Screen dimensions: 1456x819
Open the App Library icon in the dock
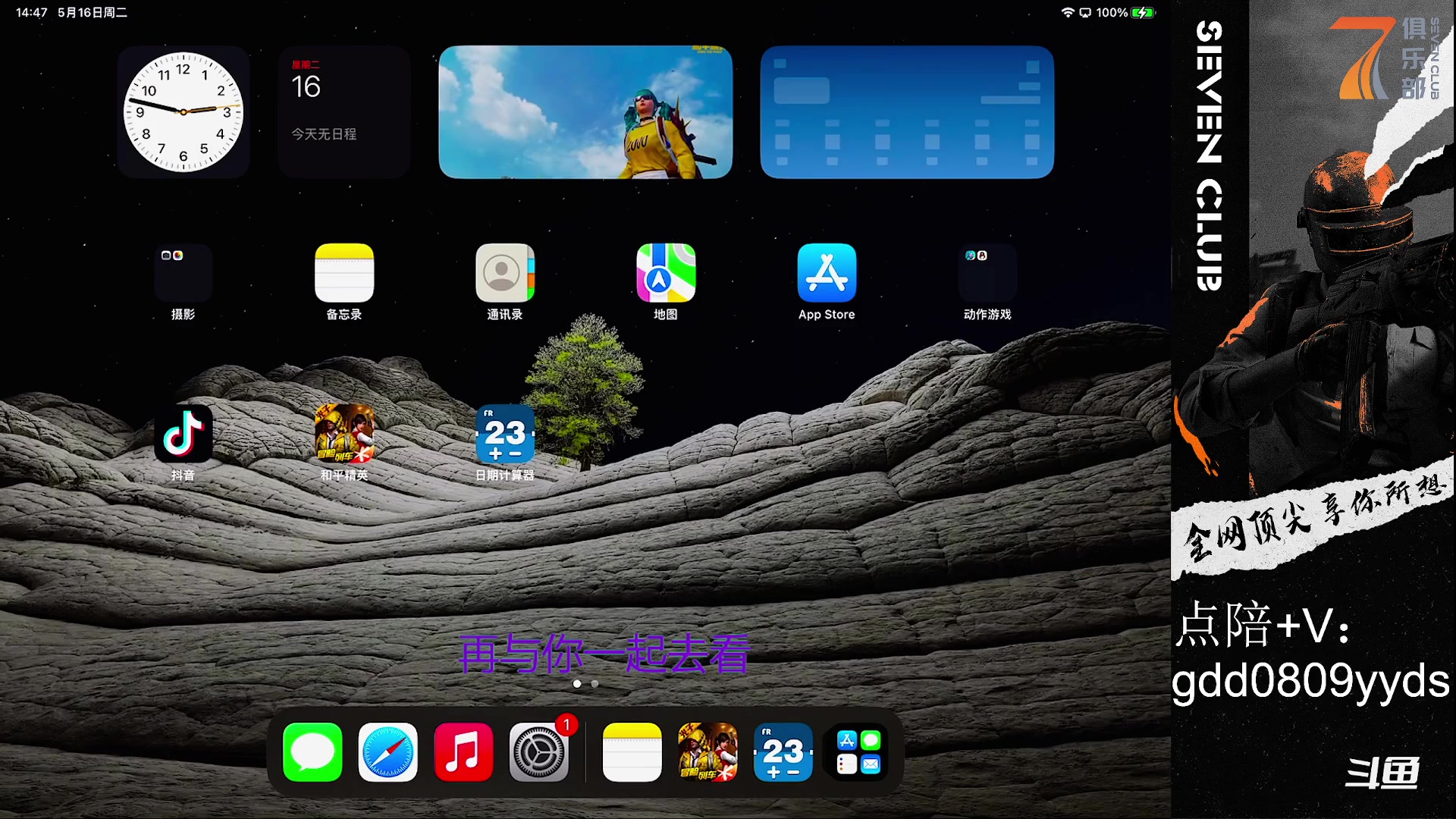[858, 752]
